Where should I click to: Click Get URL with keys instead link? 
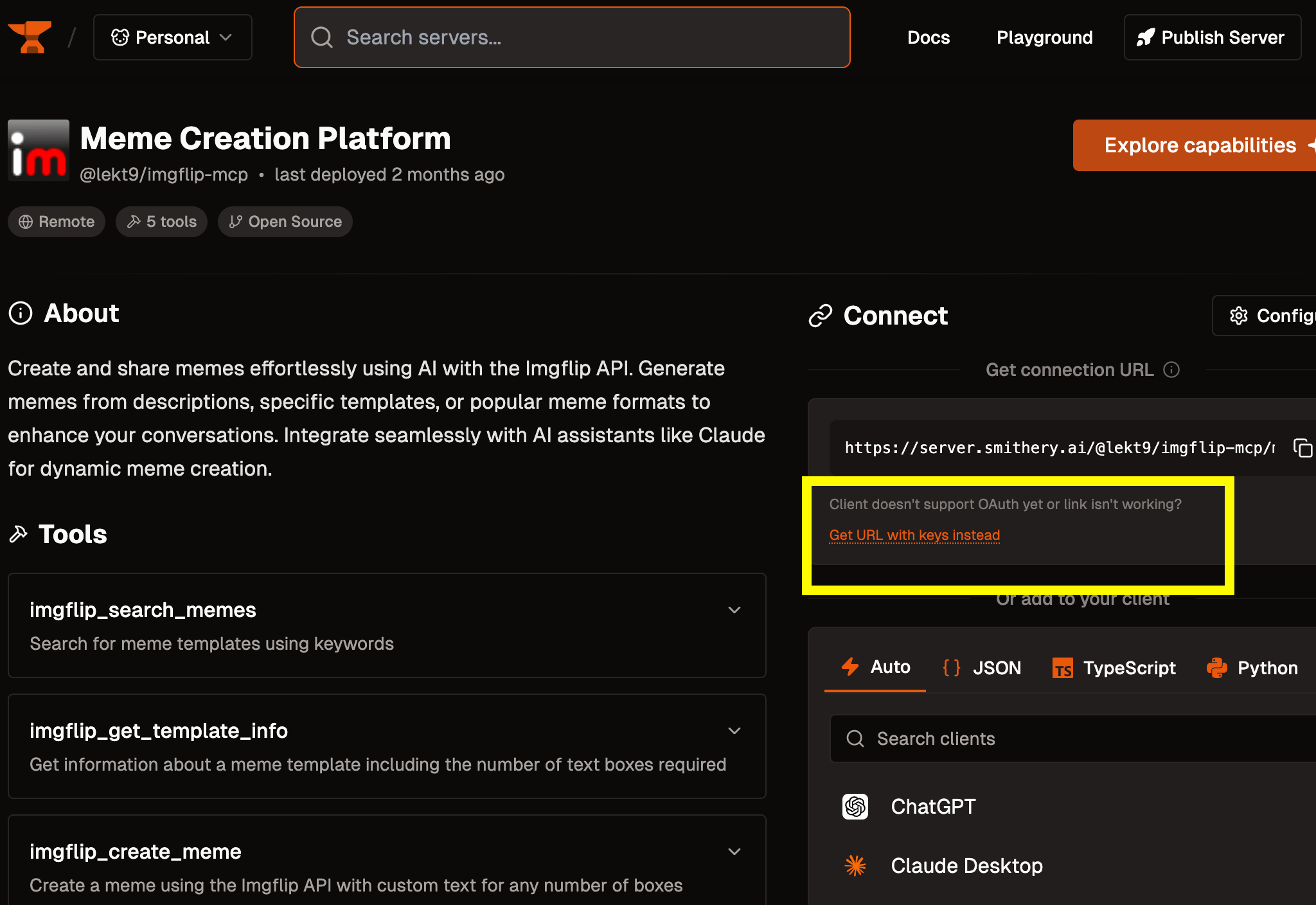(914, 535)
